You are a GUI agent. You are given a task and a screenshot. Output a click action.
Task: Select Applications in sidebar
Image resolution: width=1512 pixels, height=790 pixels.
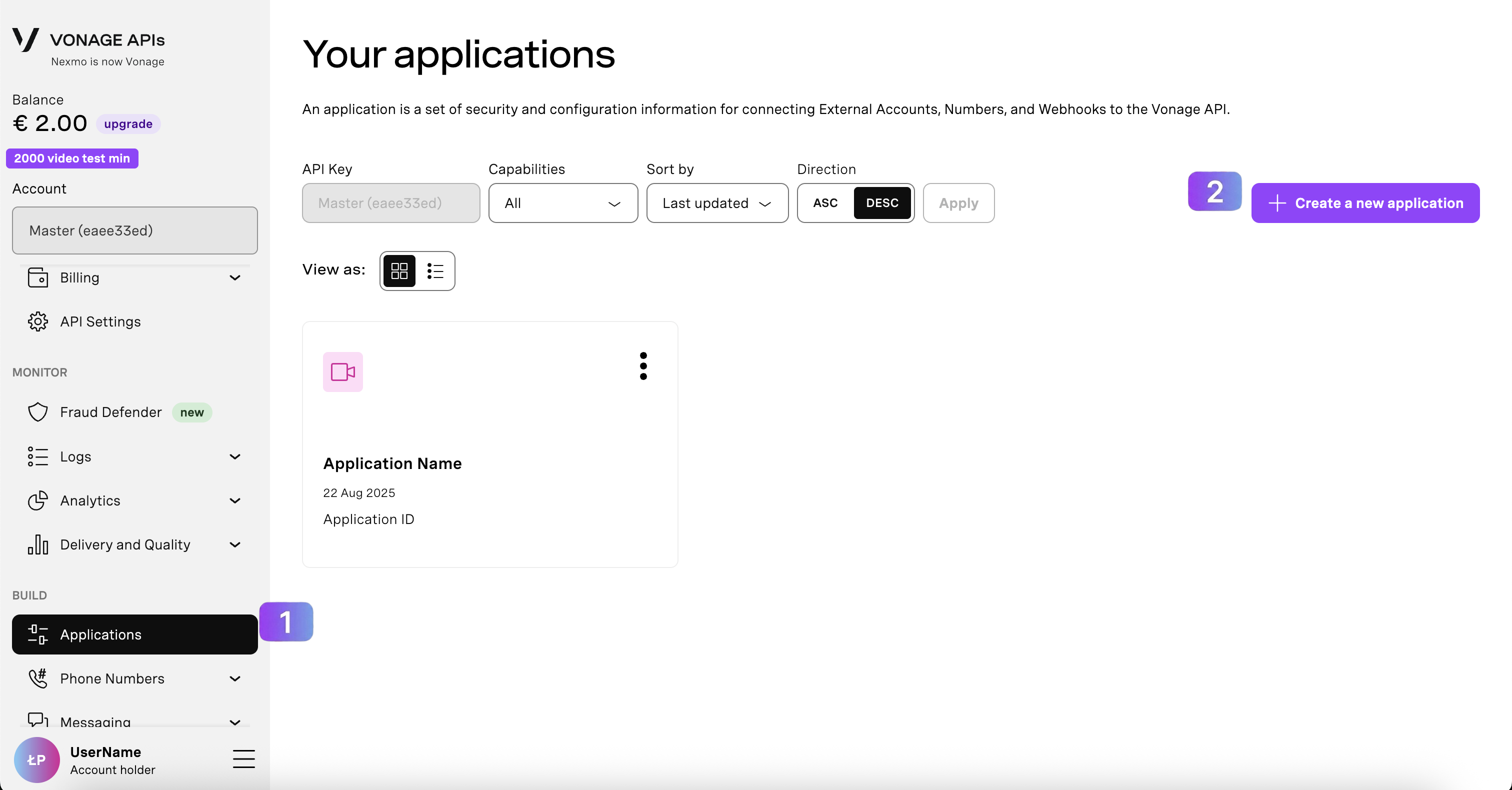point(134,634)
